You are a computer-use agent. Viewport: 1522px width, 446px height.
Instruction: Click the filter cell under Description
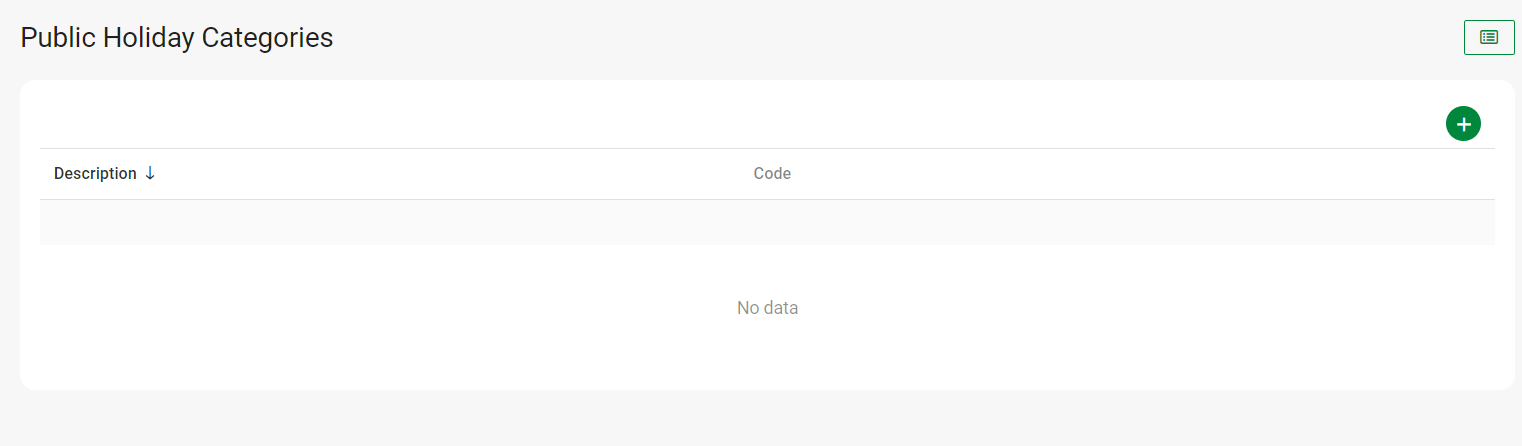[390, 222]
